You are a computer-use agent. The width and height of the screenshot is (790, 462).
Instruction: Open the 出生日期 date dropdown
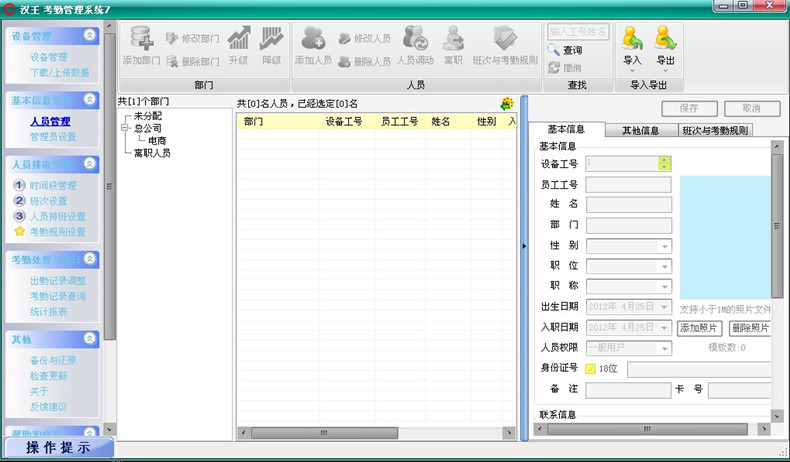665,306
